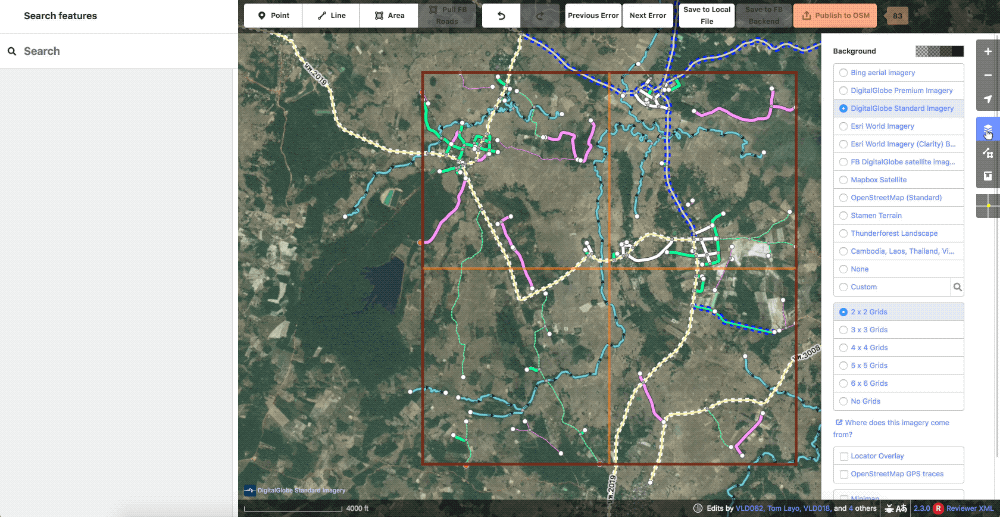
Task: Choose the No Grids option
Action: click(x=899, y=401)
